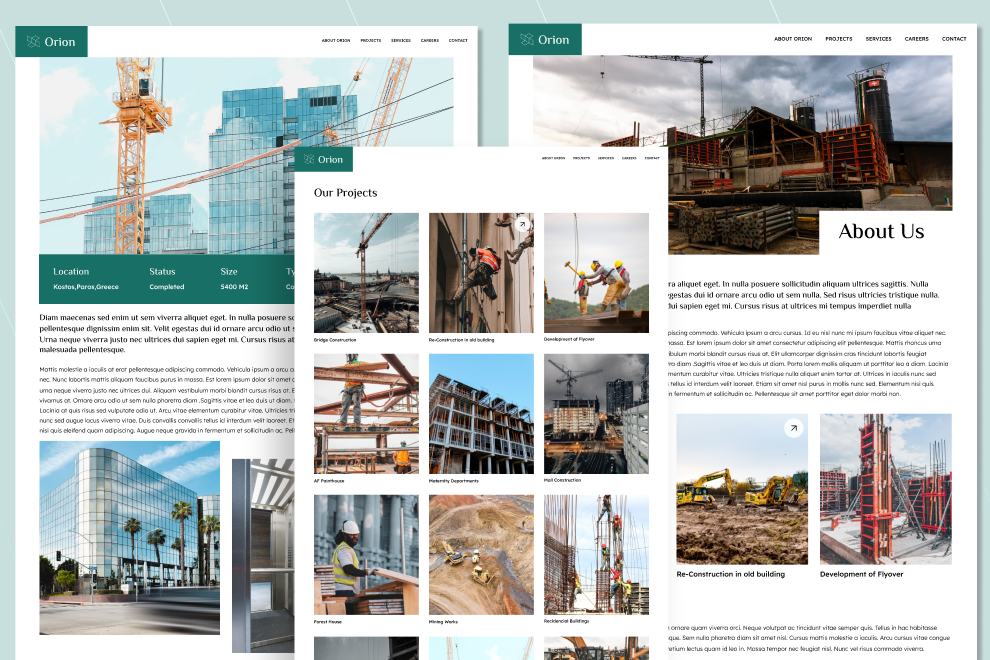Click Development of Flyover caption on About Us page
The image size is (990, 660).
861,574
